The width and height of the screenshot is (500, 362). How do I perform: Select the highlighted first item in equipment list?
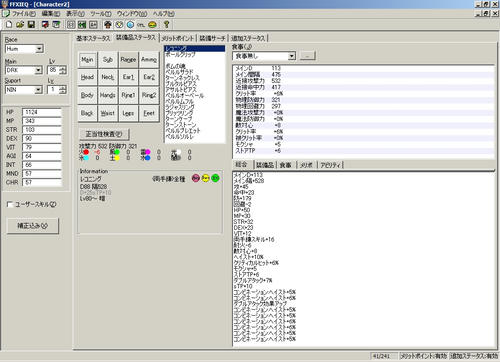click(x=195, y=49)
